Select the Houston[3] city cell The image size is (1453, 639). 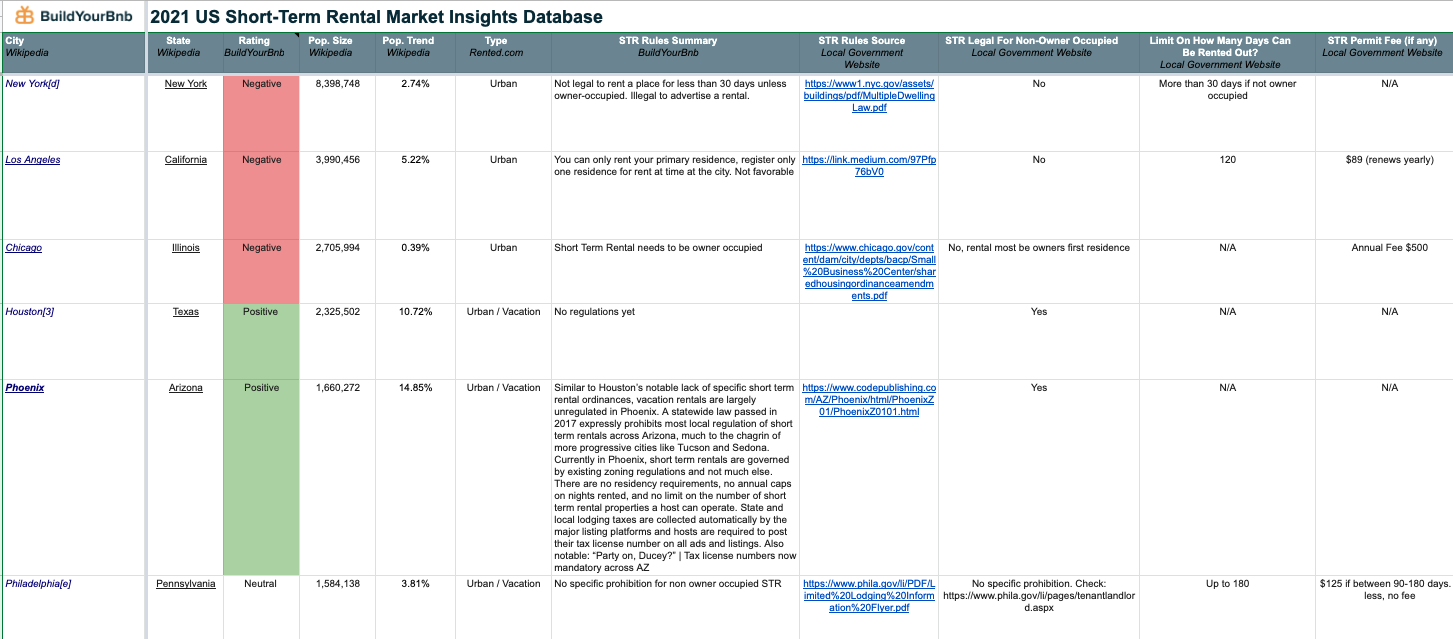[30, 312]
